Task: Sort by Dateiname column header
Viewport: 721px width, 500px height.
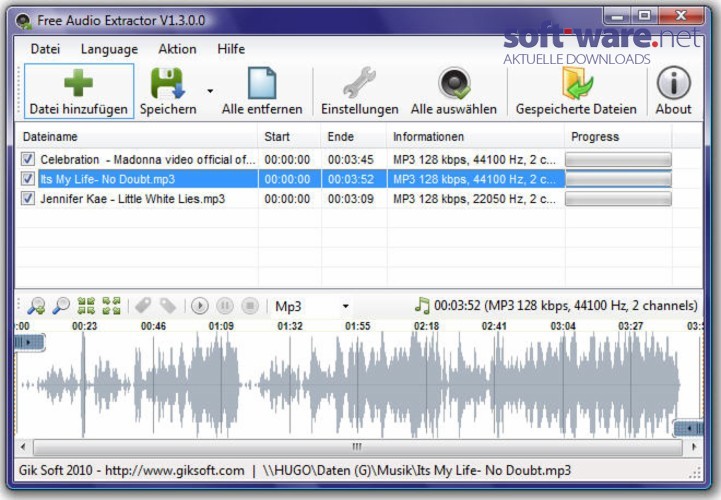Action: [x=137, y=137]
